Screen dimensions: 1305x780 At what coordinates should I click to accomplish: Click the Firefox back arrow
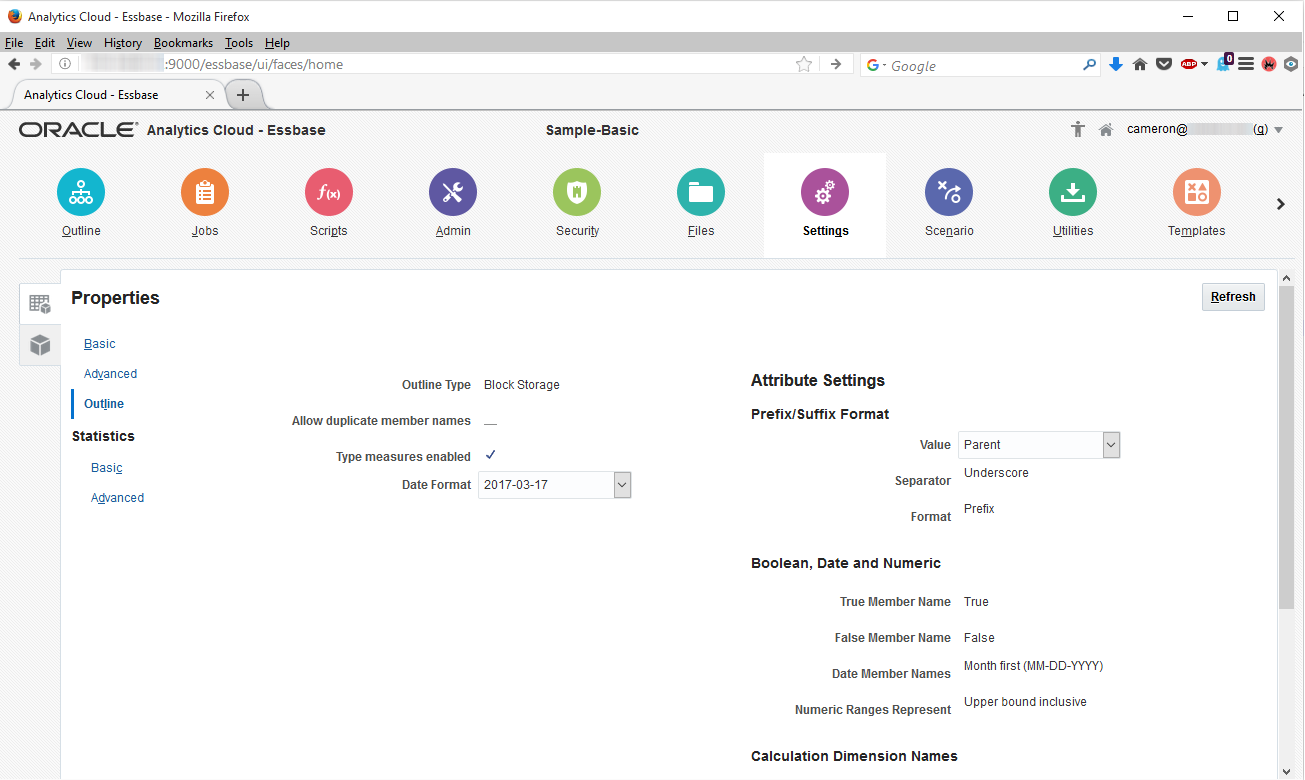point(14,64)
